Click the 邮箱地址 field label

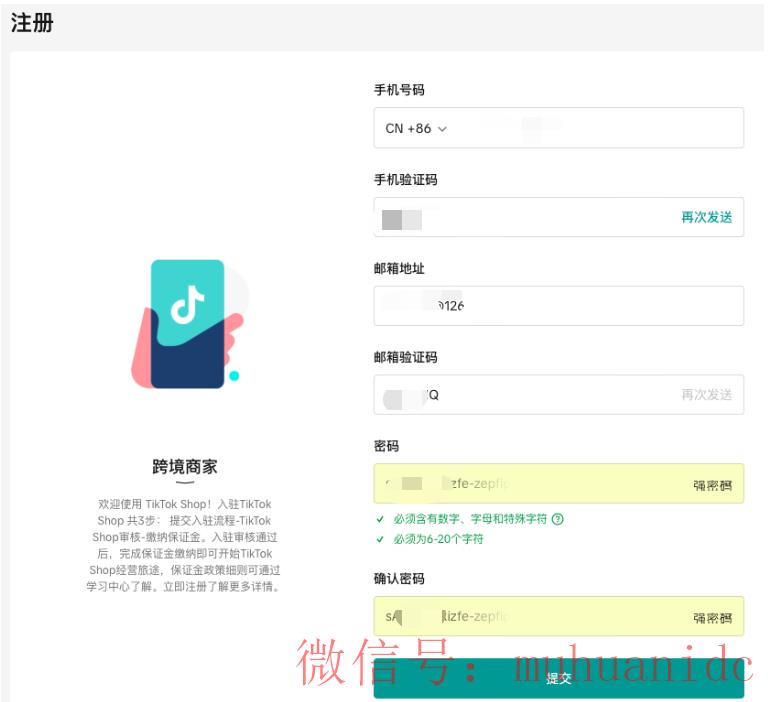click(399, 268)
